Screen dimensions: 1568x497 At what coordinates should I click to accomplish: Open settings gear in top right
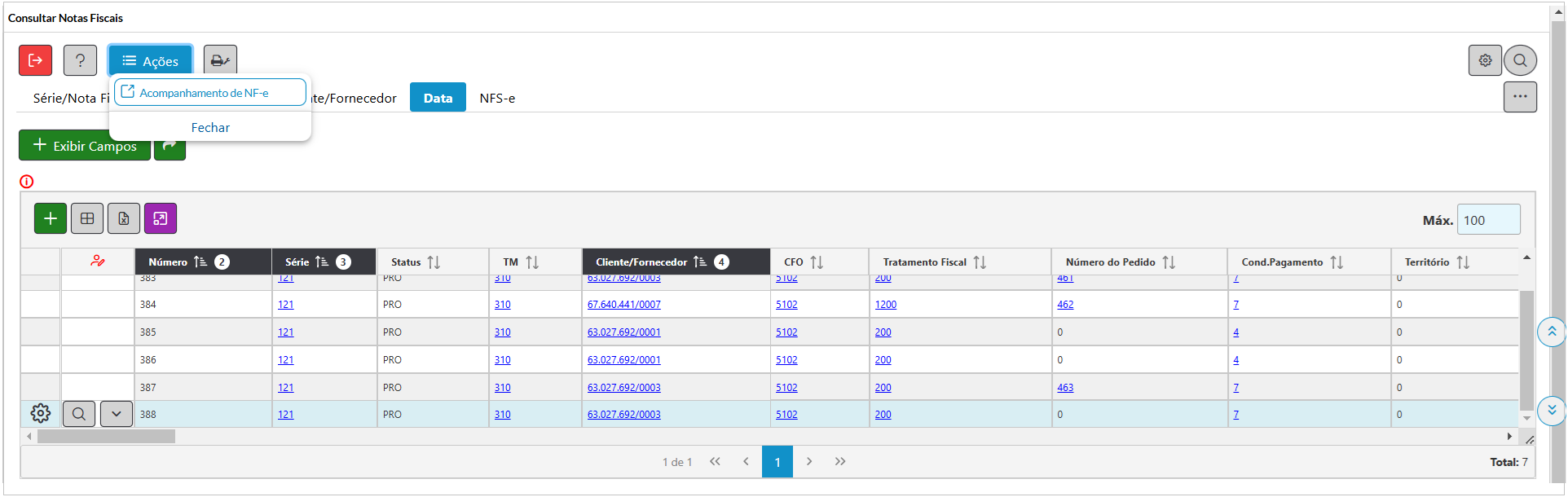tap(1485, 60)
